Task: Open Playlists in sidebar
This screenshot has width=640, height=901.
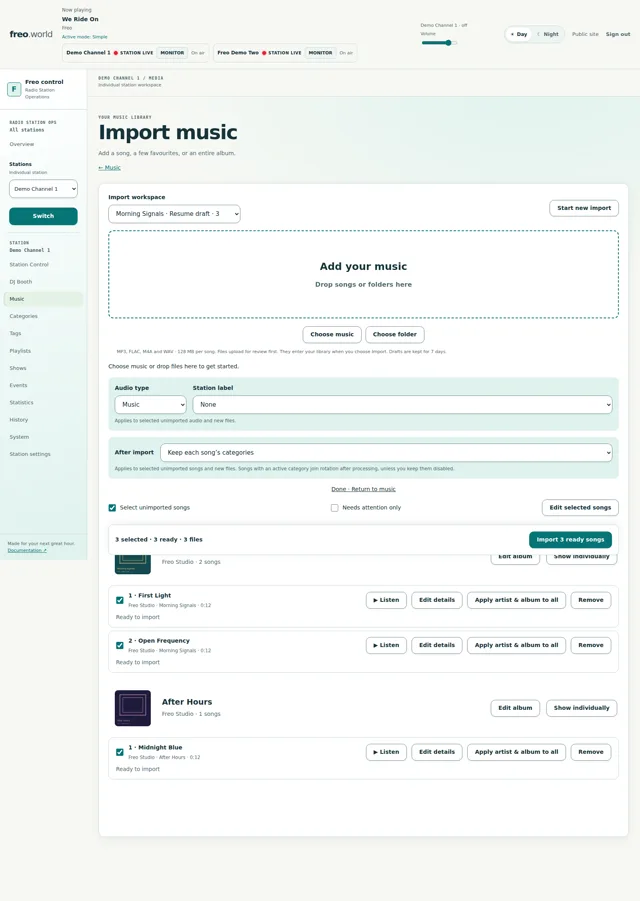Action: tap(20, 351)
